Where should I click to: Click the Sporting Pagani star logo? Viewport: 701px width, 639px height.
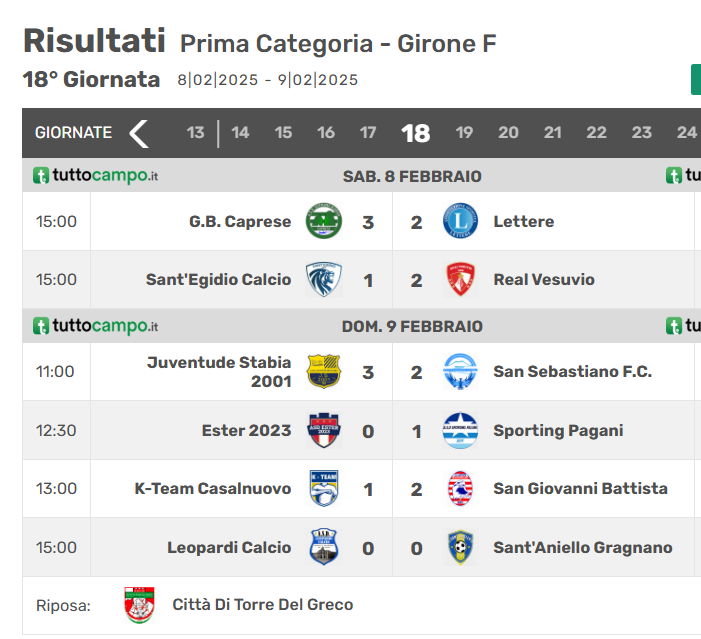point(460,431)
